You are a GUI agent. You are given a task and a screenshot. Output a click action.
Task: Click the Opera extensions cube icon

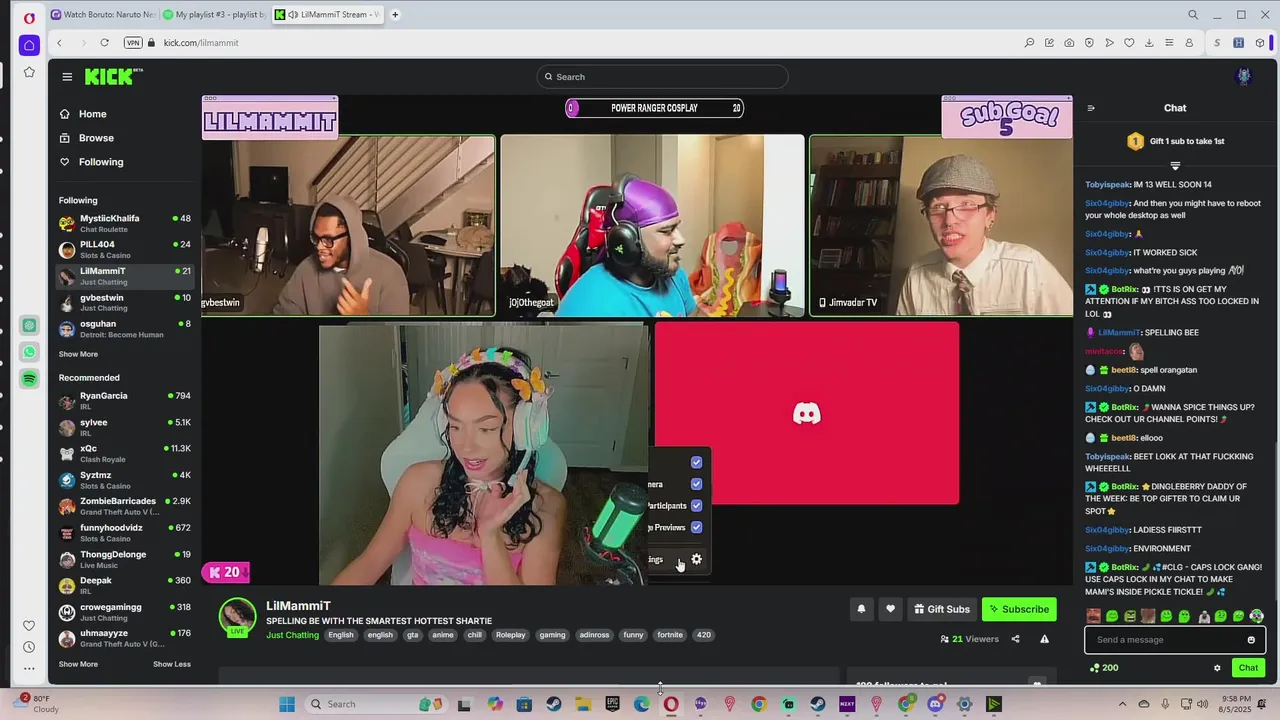tap(1260, 43)
